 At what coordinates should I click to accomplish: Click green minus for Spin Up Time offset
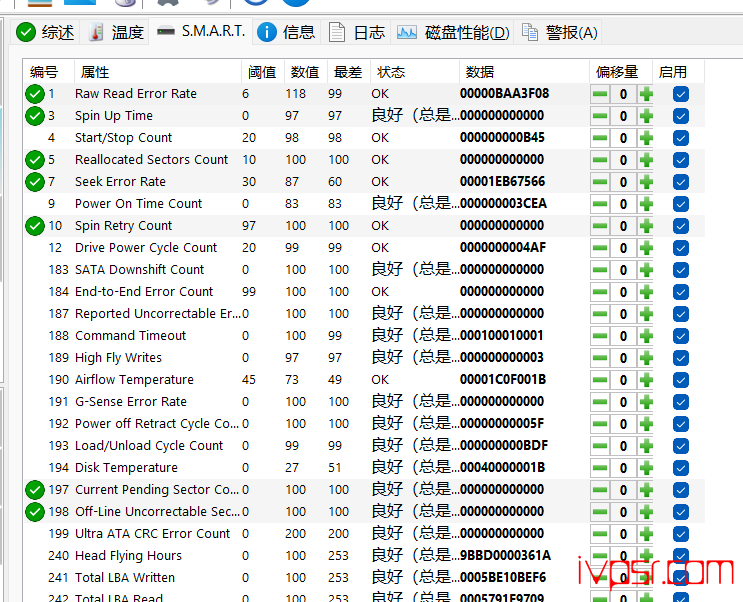[600, 116]
